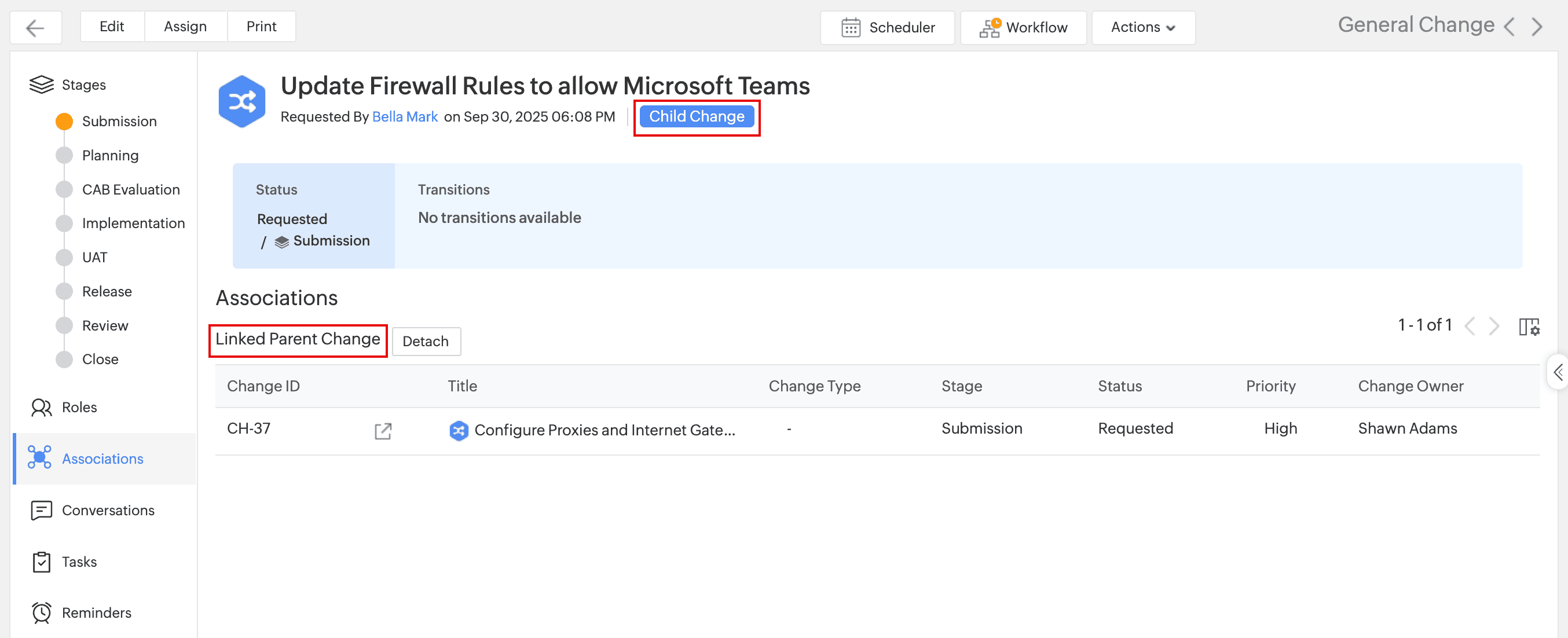The image size is (1568, 638).
Task: Open the Conversations section
Action: pos(108,509)
